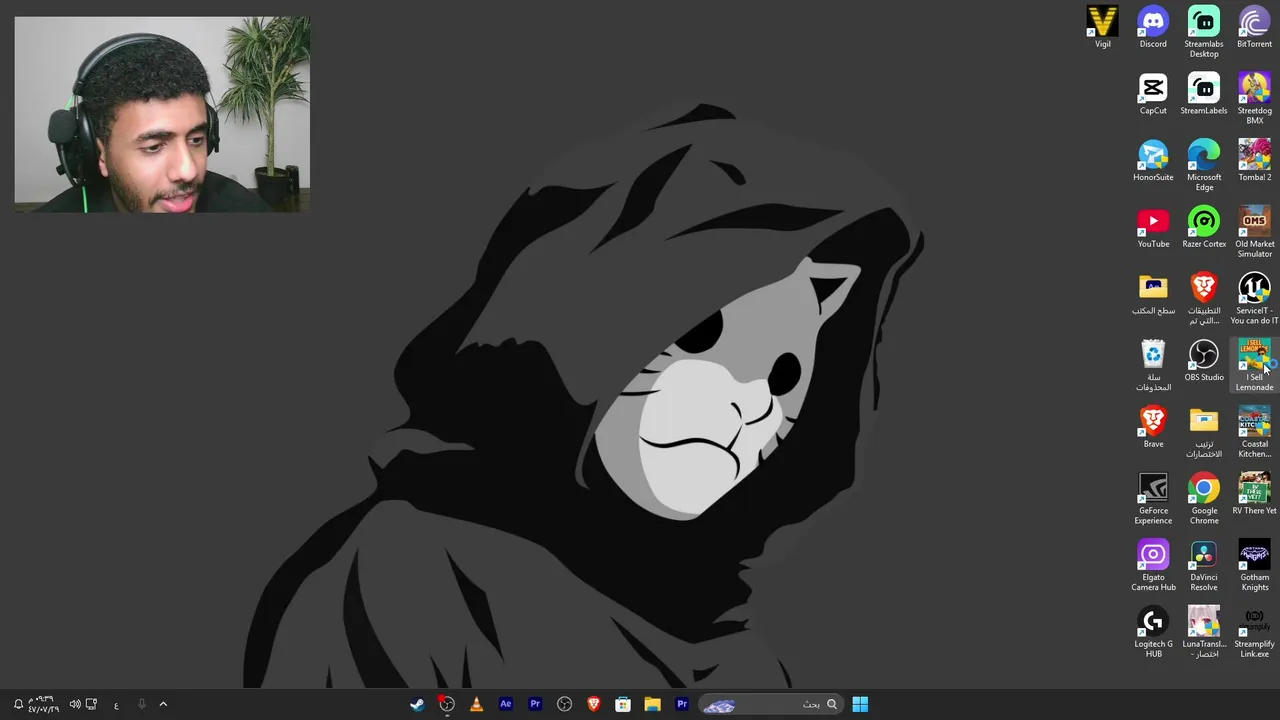Viewport: 1280px width, 720px height.
Task: Open the Razer Cortex icon
Action: tap(1204, 228)
